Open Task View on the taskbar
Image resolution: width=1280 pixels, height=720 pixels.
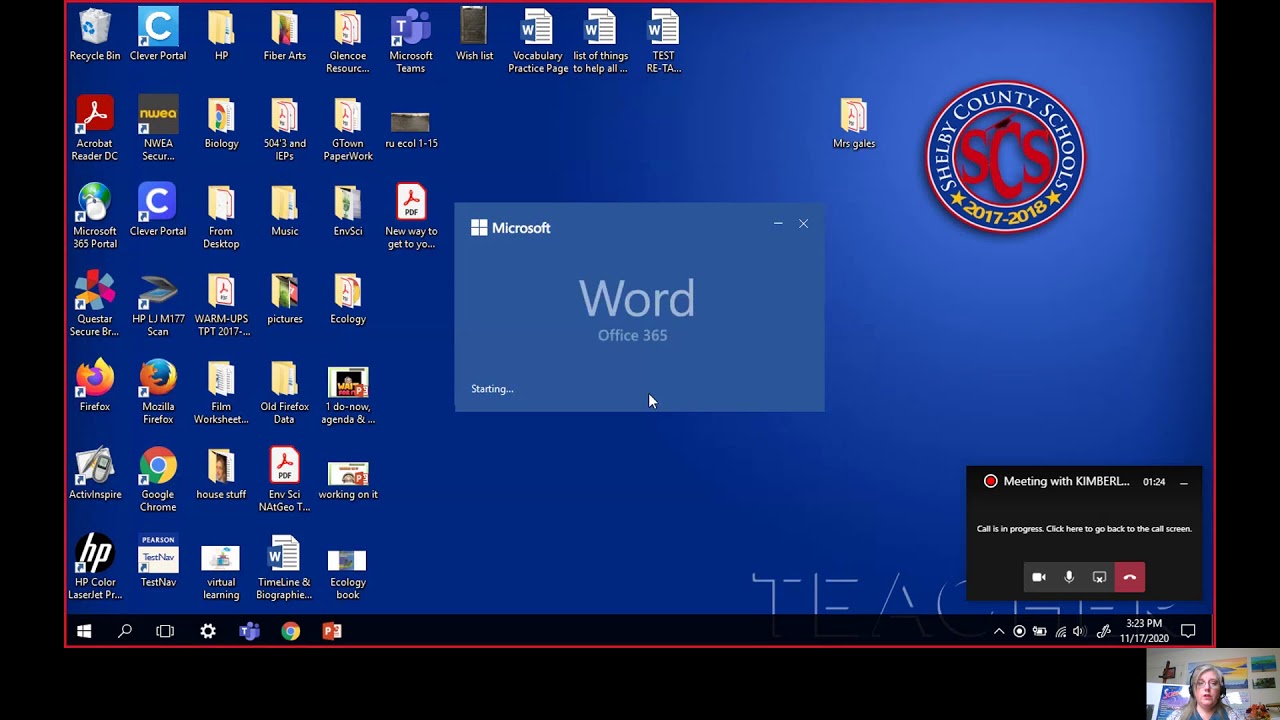coord(165,631)
